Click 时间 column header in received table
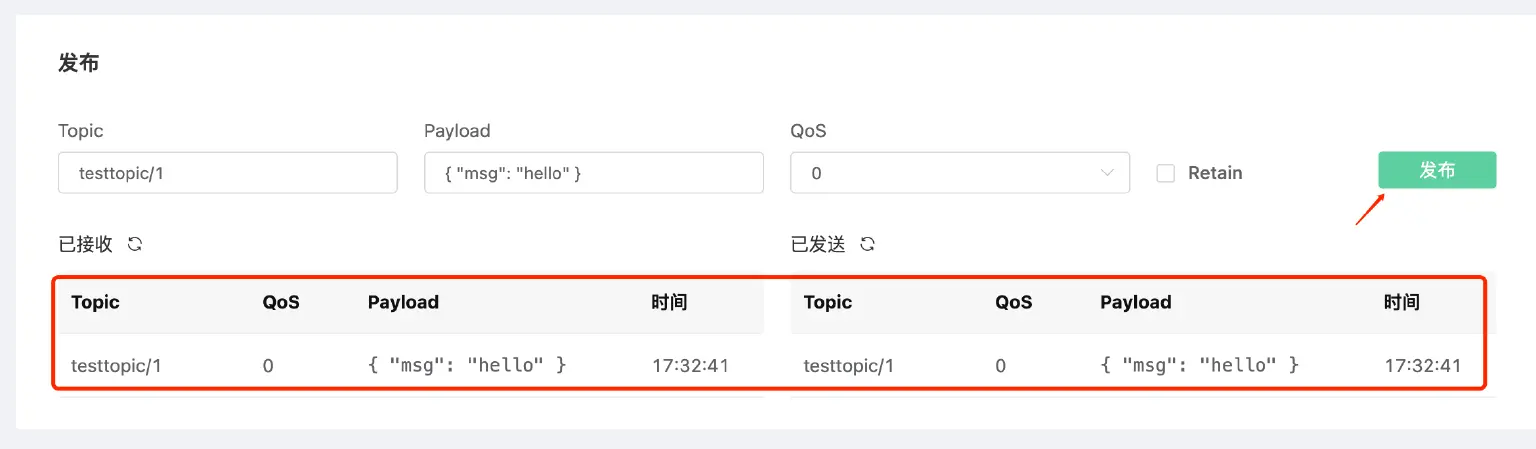The height and width of the screenshot is (449, 1536). tap(669, 302)
